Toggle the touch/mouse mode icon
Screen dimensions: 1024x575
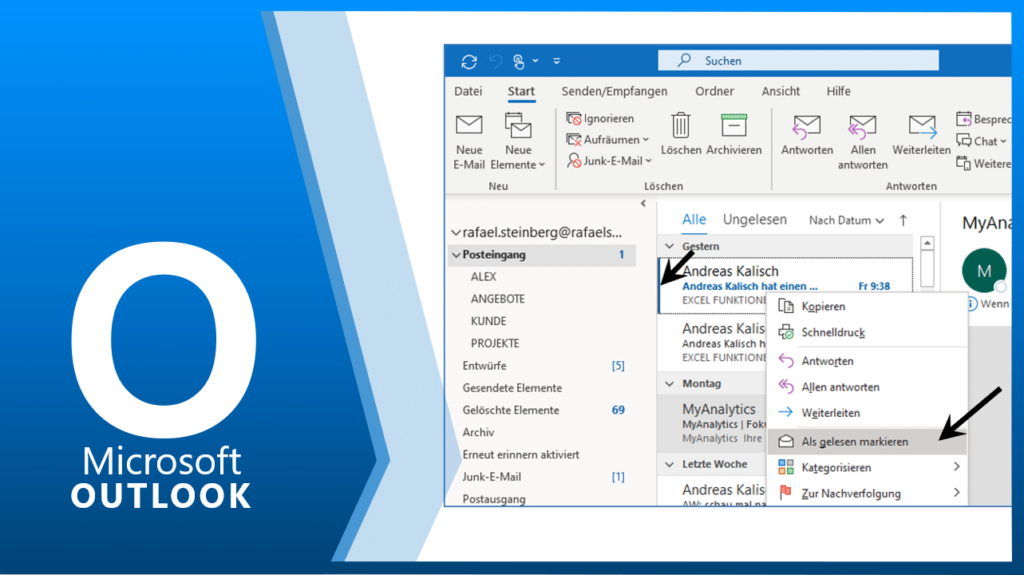click(519, 61)
